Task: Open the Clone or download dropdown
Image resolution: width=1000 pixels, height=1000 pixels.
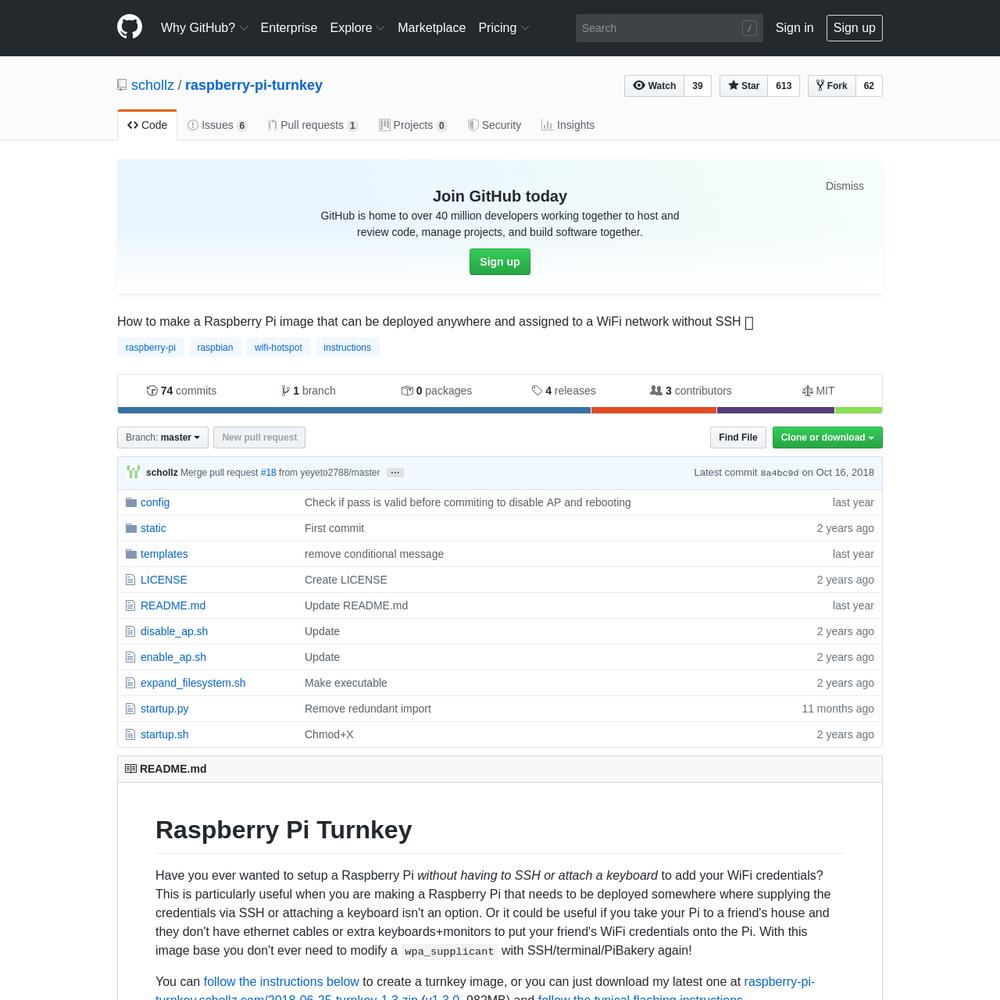Action: coord(827,438)
